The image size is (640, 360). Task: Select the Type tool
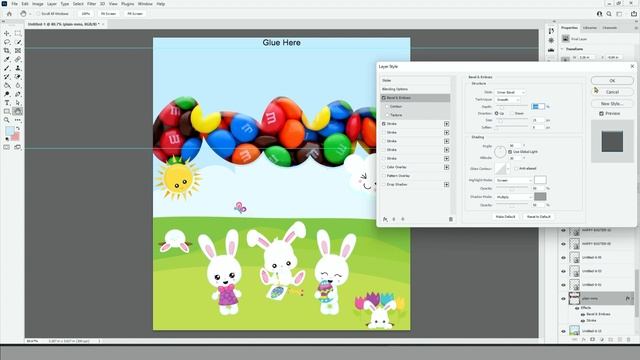click(x=7, y=103)
